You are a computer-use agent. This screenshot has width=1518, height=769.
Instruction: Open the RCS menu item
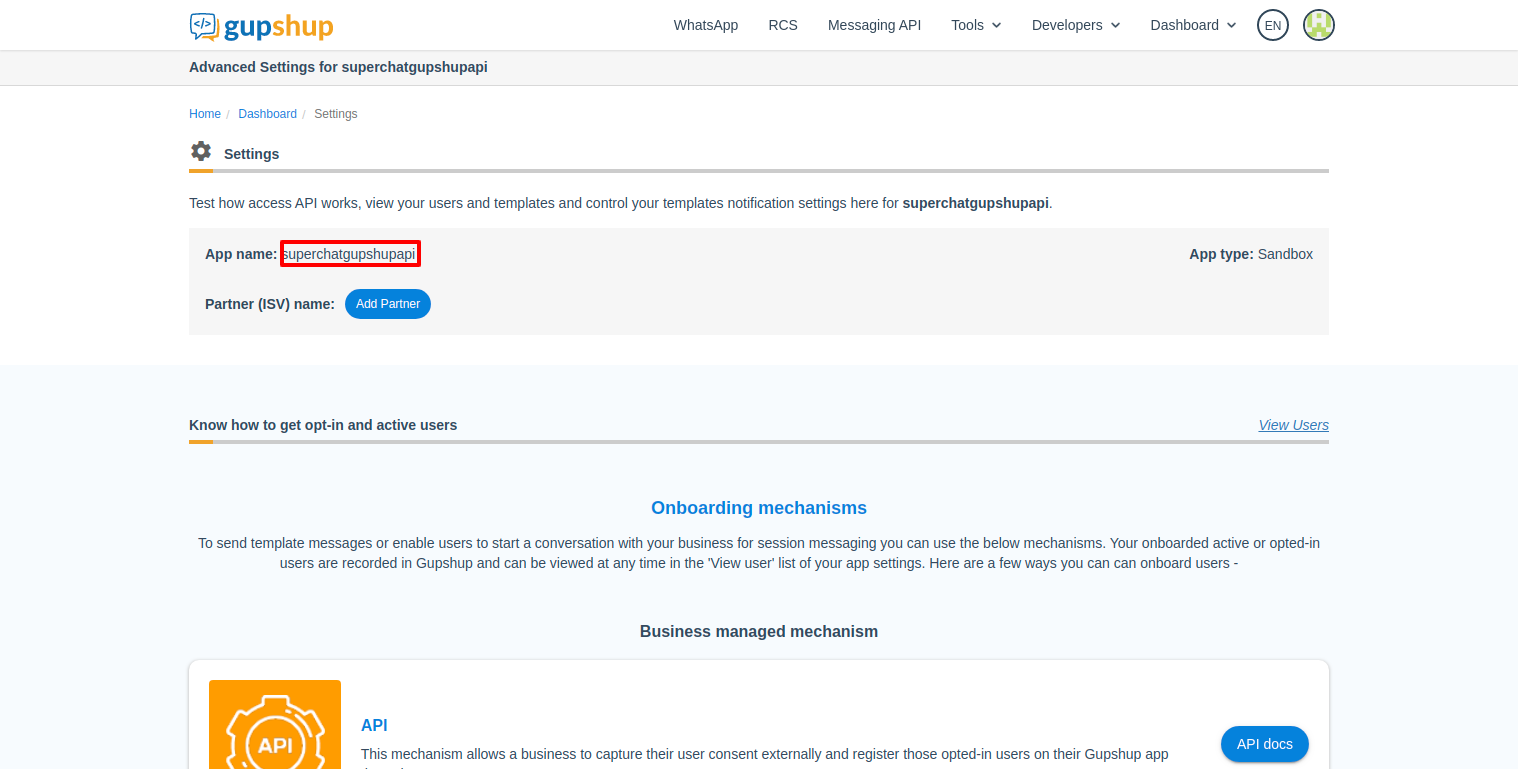[x=783, y=25]
